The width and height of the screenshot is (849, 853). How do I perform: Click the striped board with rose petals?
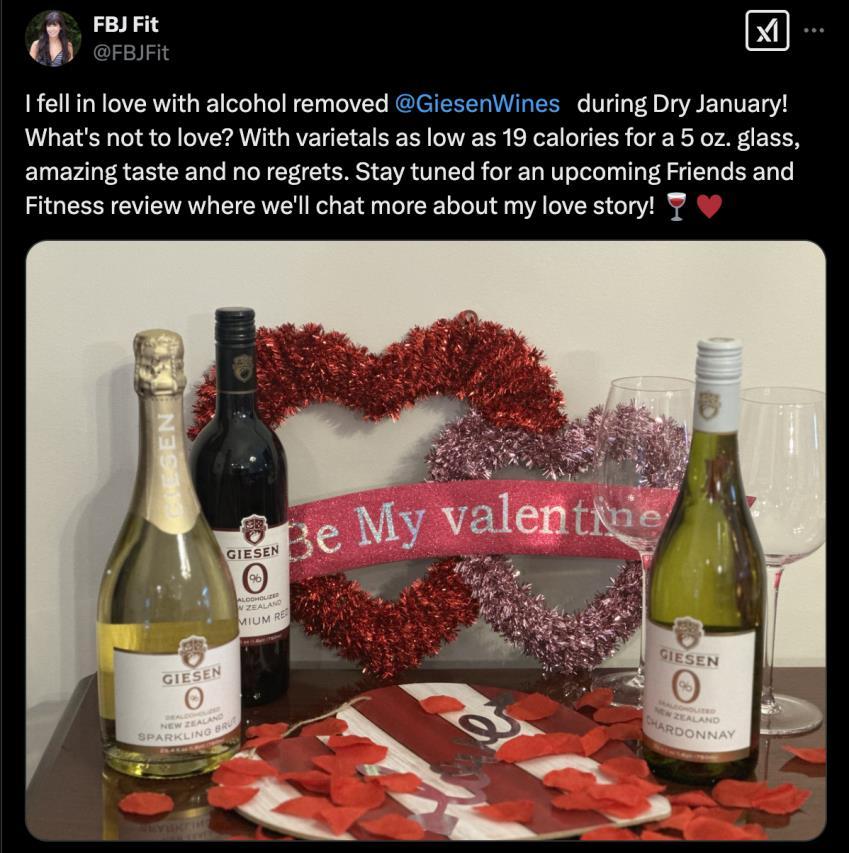coord(451,762)
